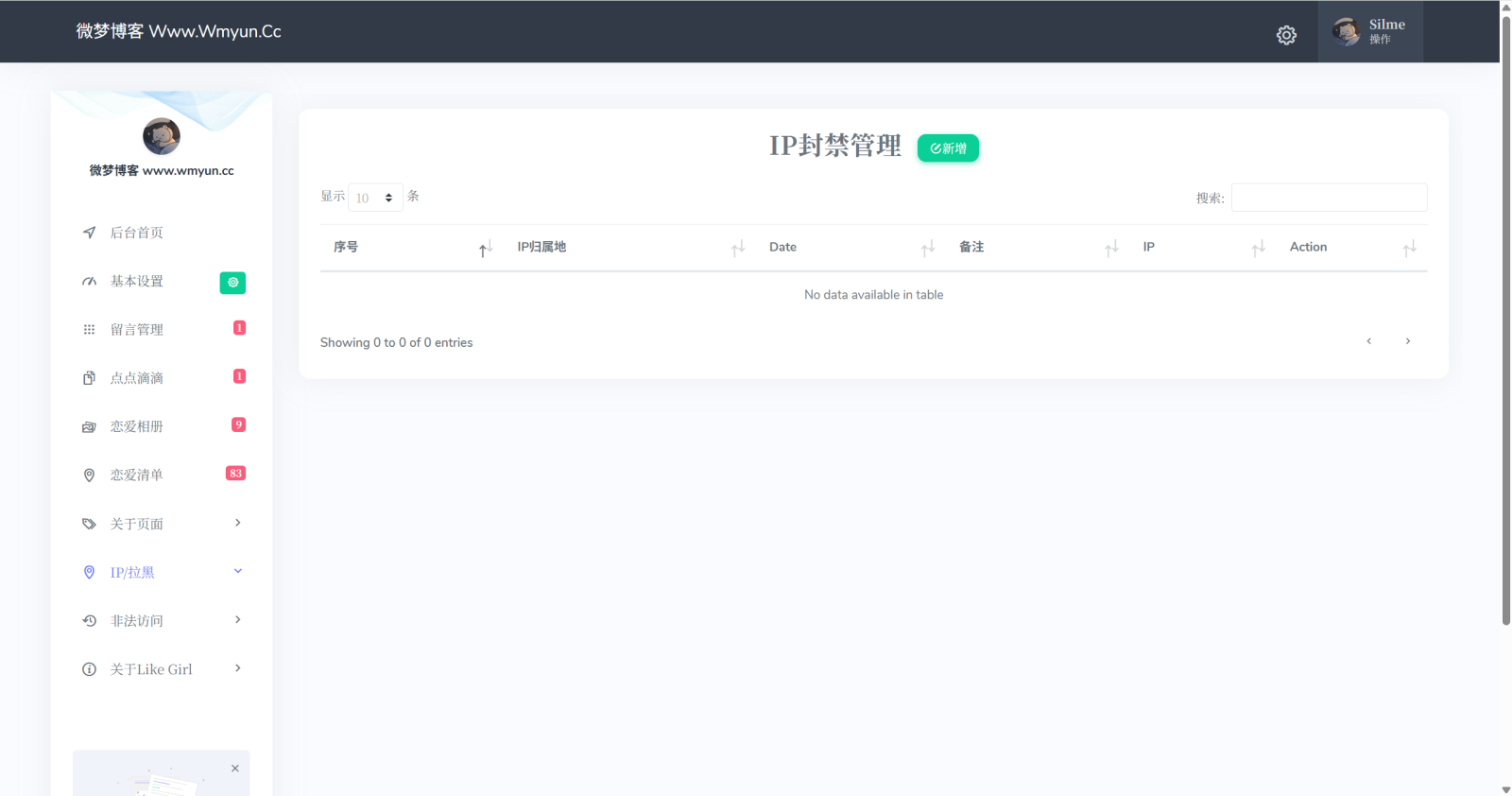The height and width of the screenshot is (796, 1512).
Task: Open the Silme 操作 user menu
Action: pos(1370,31)
